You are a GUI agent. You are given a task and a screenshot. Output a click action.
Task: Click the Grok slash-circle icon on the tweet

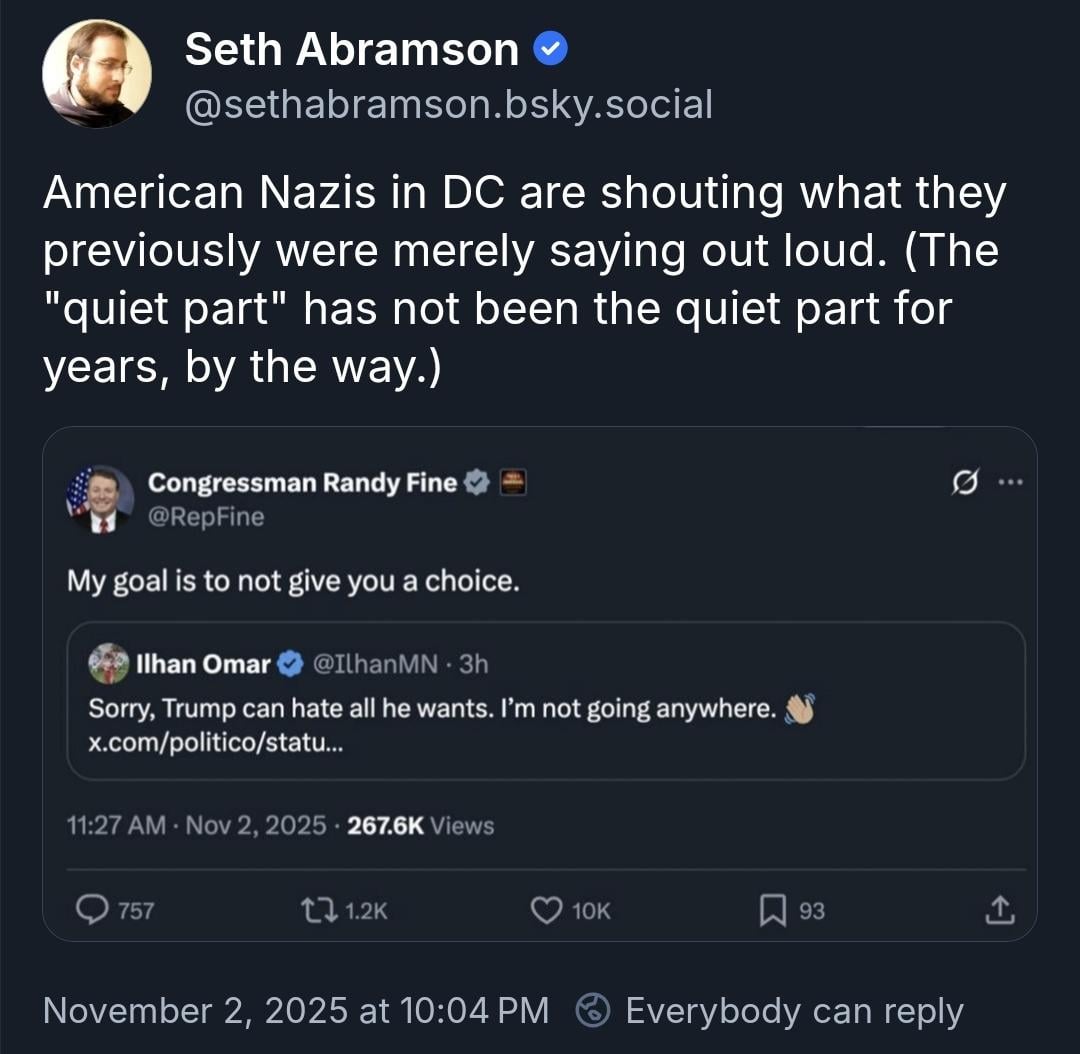(x=965, y=483)
